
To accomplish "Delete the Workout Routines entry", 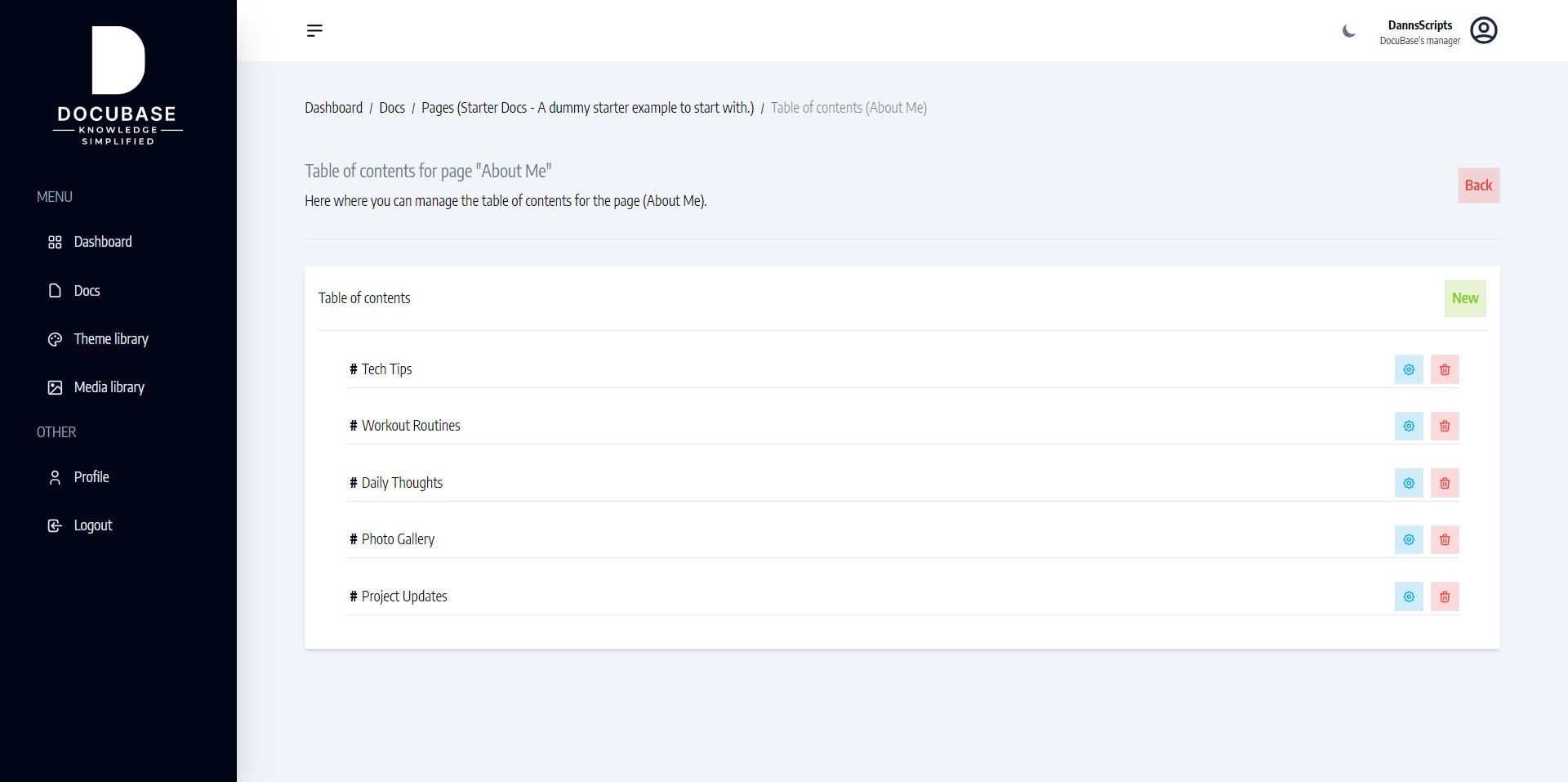I will pyautogui.click(x=1445, y=426).
